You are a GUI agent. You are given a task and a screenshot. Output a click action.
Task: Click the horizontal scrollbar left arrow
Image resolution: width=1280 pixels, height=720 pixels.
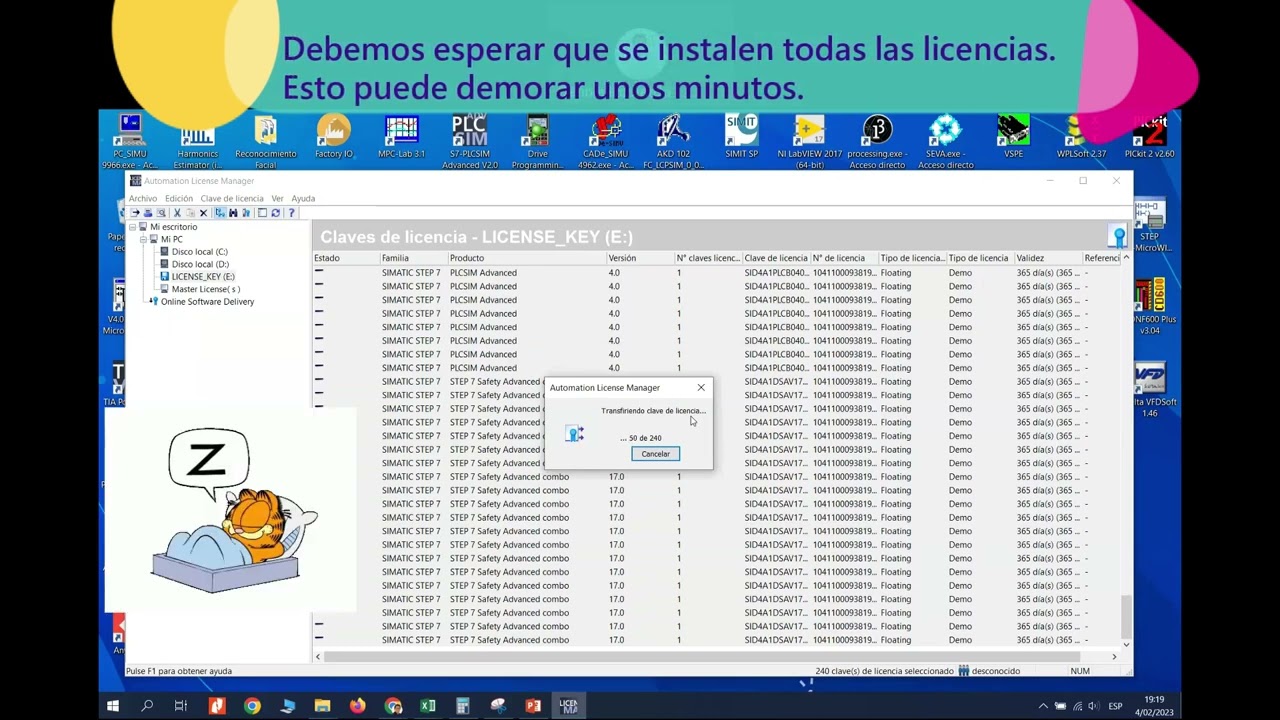pos(318,657)
